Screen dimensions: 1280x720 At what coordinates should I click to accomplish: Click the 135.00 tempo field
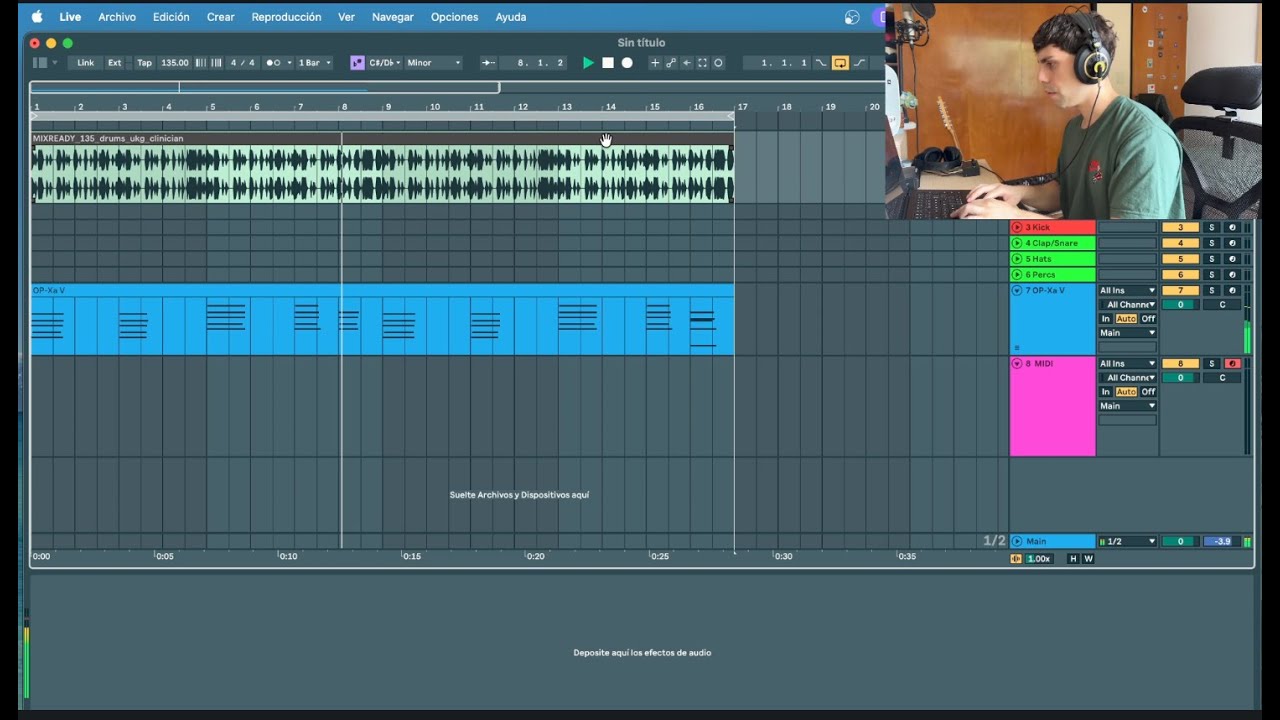[175, 62]
